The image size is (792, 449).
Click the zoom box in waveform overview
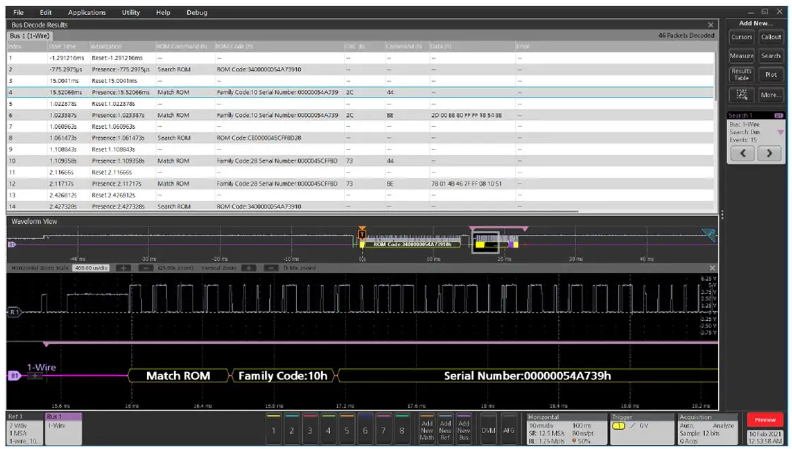pyautogui.click(x=485, y=242)
